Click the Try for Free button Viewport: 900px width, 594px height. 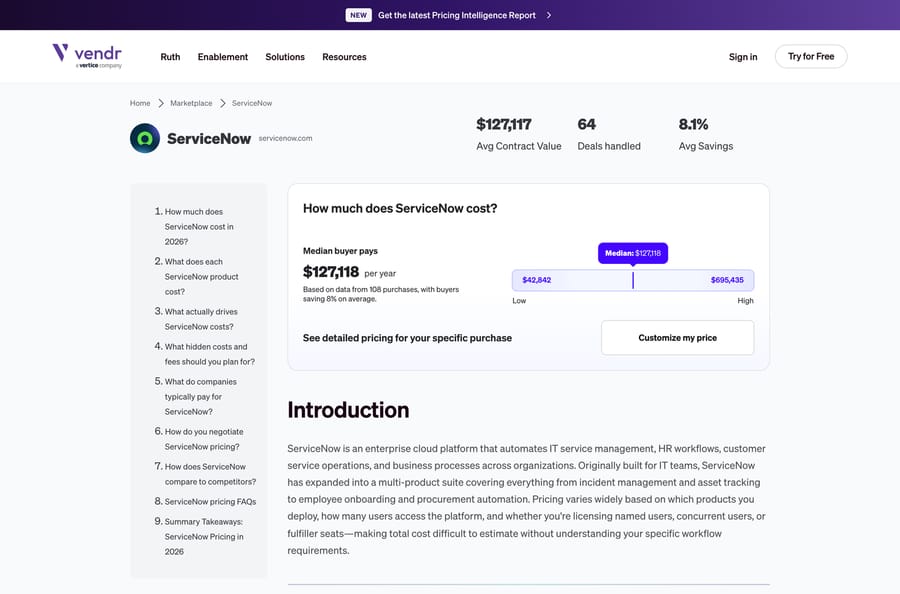[x=810, y=56]
